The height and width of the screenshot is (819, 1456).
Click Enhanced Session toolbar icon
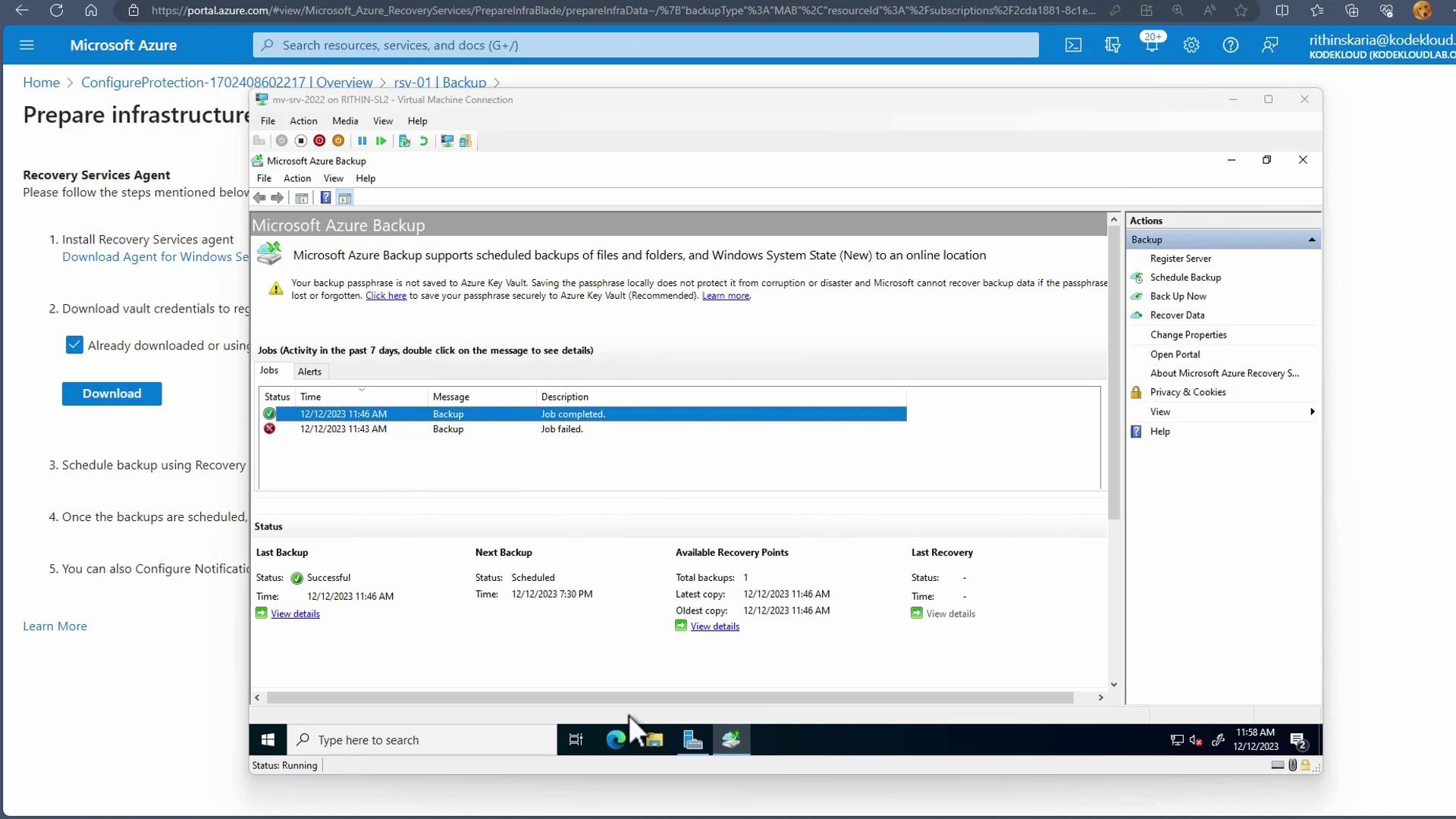click(x=447, y=141)
